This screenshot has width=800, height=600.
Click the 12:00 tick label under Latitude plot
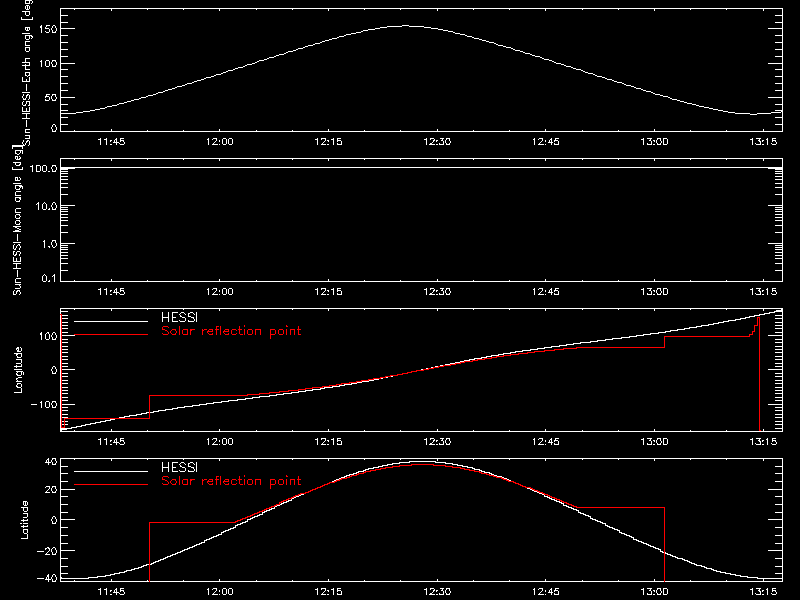click(x=220, y=592)
